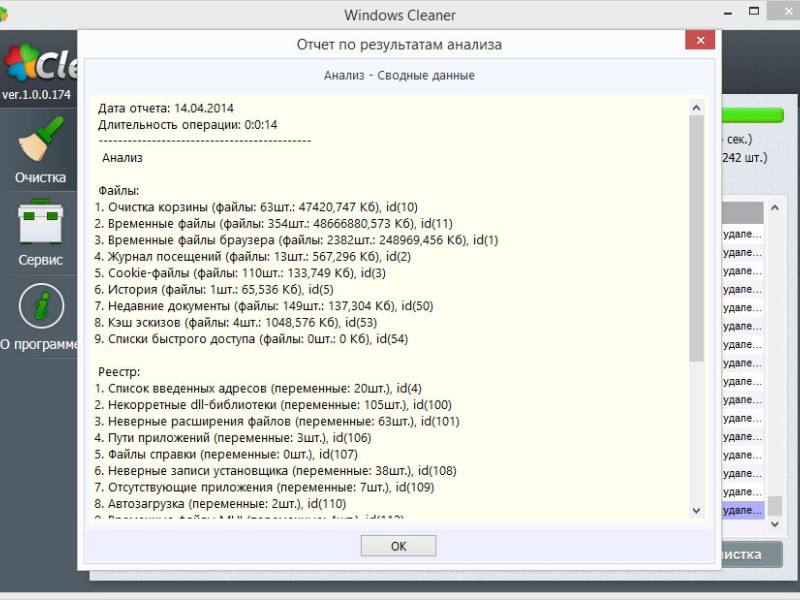This screenshot has height=600, width=800.
Task: Click background list scroll-down arrow
Action: click(774, 524)
